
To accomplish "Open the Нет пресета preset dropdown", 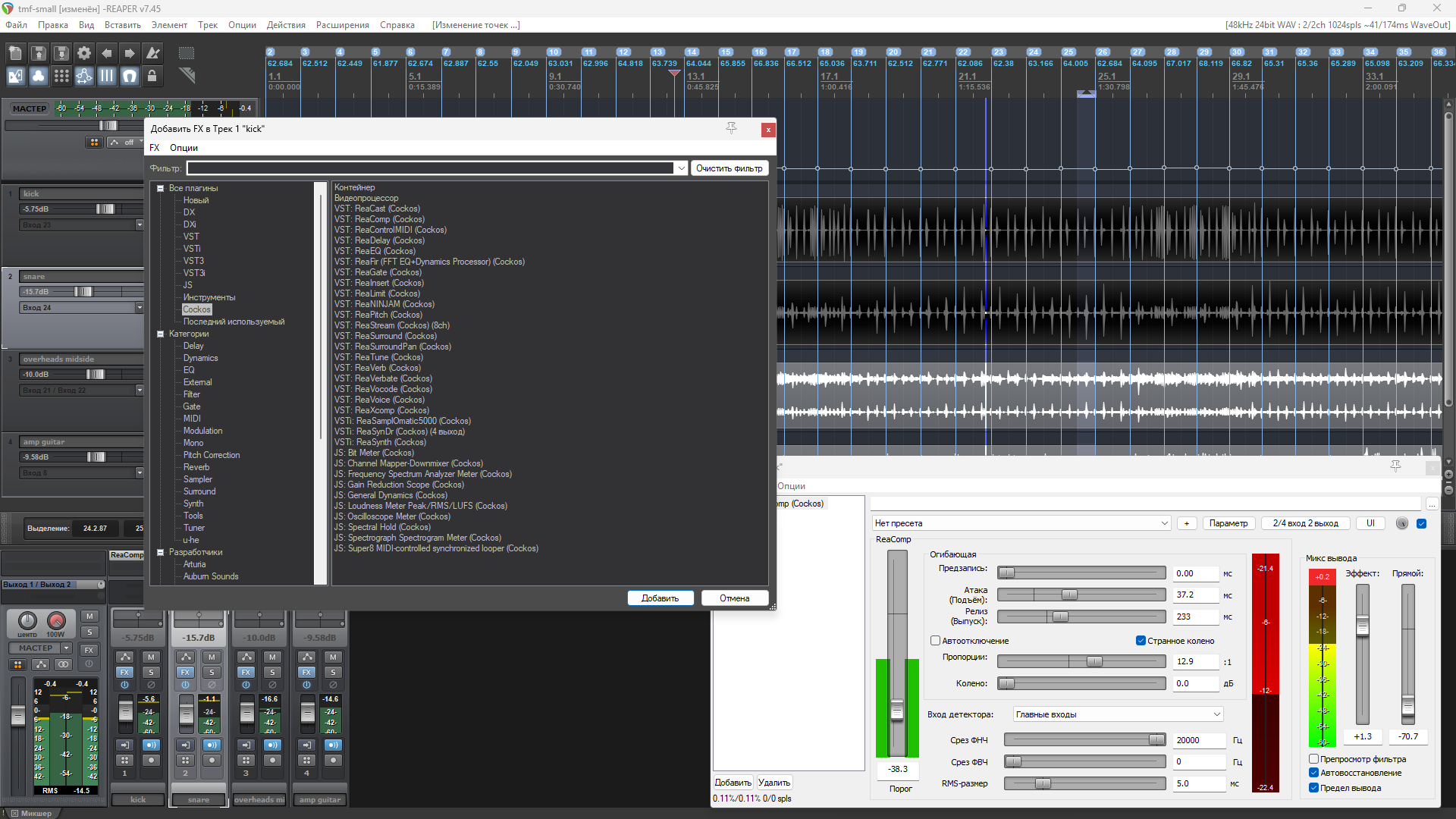I will [1021, 523].
